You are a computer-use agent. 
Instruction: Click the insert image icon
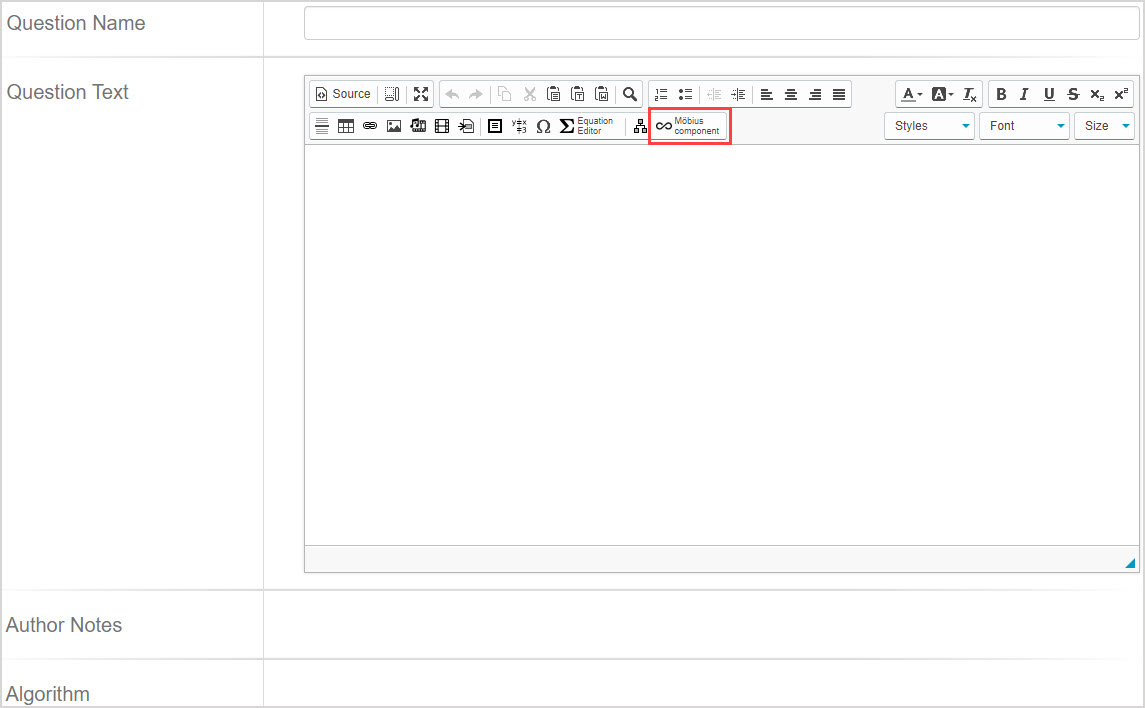pyautogui.click(x=394, y=126)
